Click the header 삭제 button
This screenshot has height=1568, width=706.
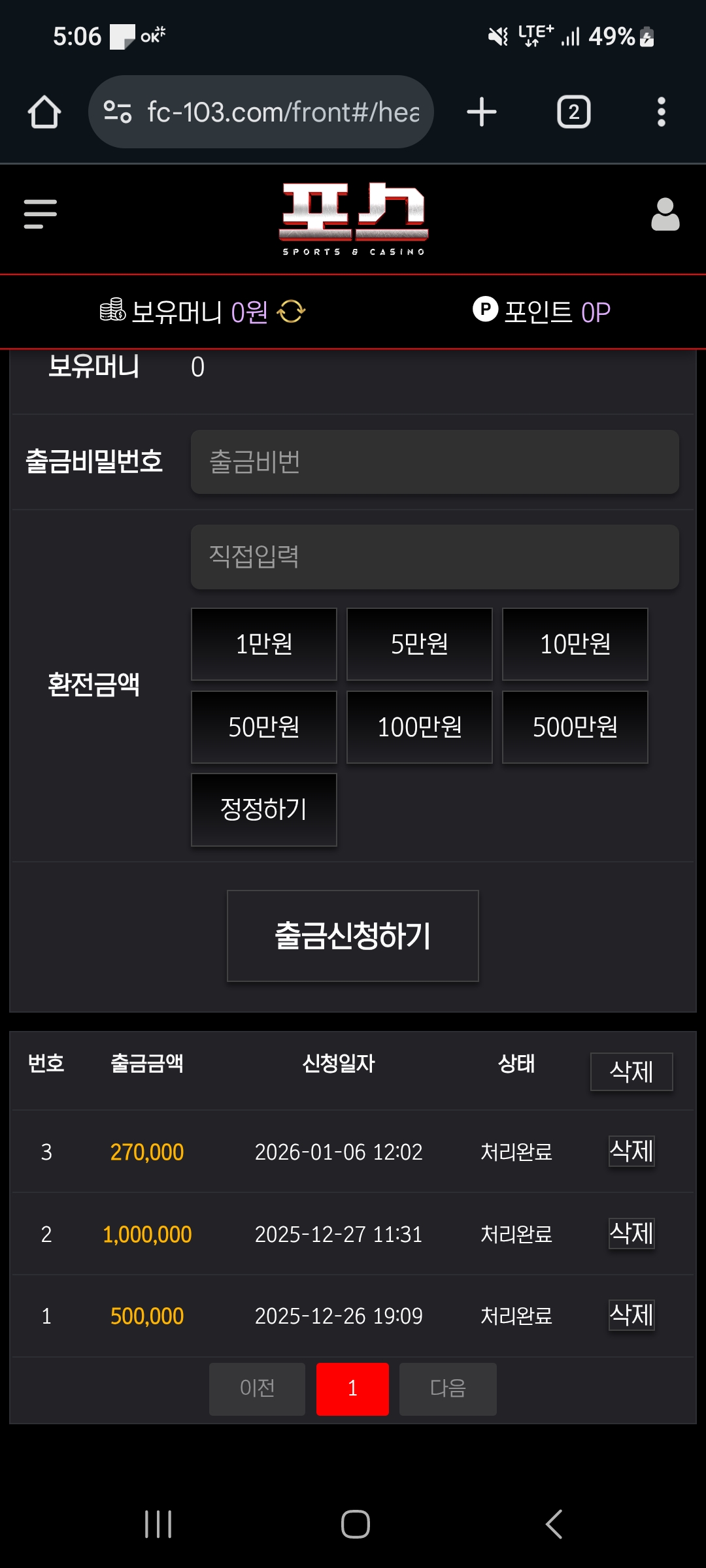[x=631, y=1071]
